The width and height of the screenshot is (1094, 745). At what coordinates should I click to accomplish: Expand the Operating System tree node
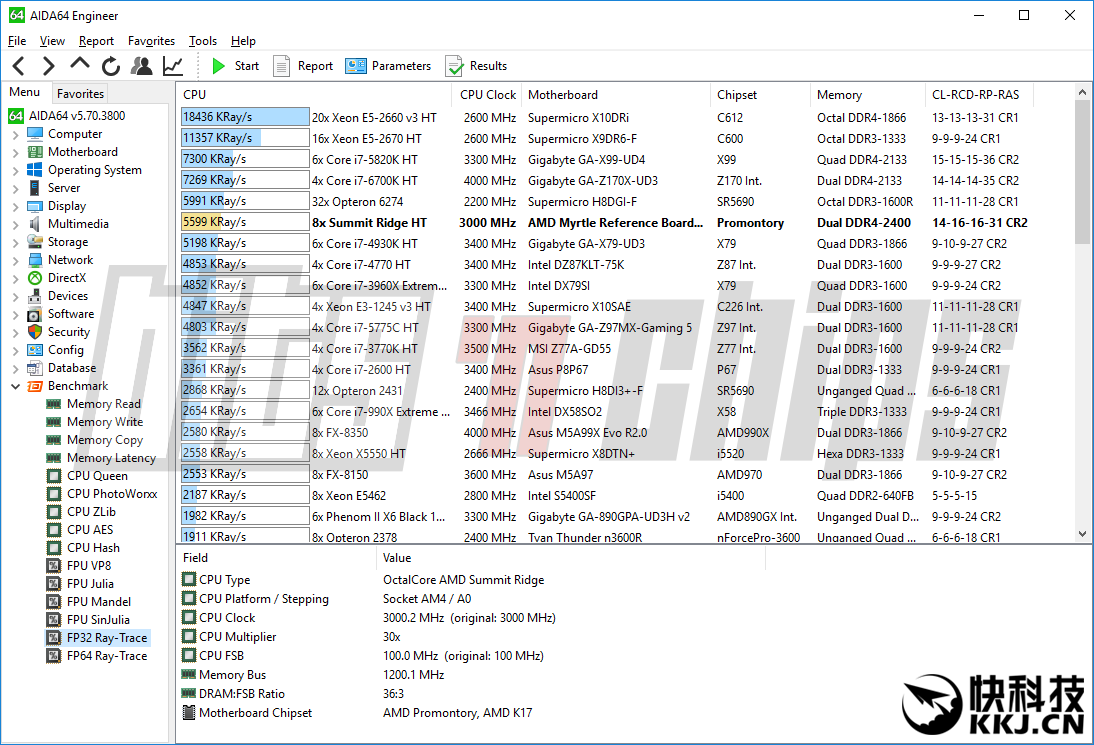point(15,170)
